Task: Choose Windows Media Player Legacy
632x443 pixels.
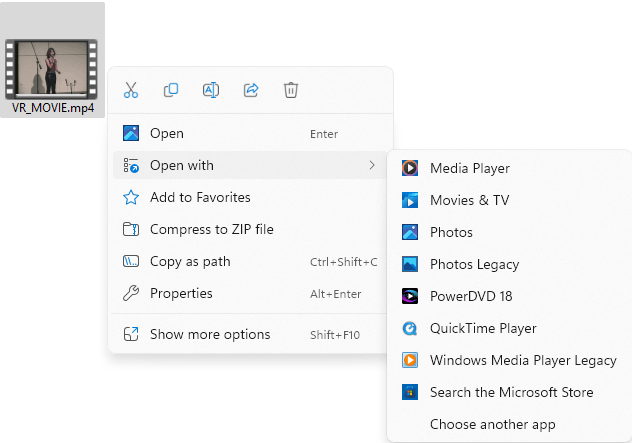Action: tap(509, 360)
